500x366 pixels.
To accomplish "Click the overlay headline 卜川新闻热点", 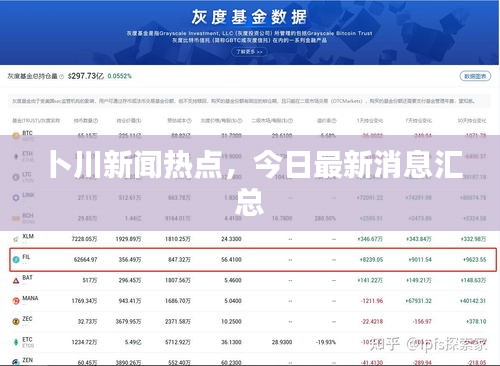I will point(135,165).
